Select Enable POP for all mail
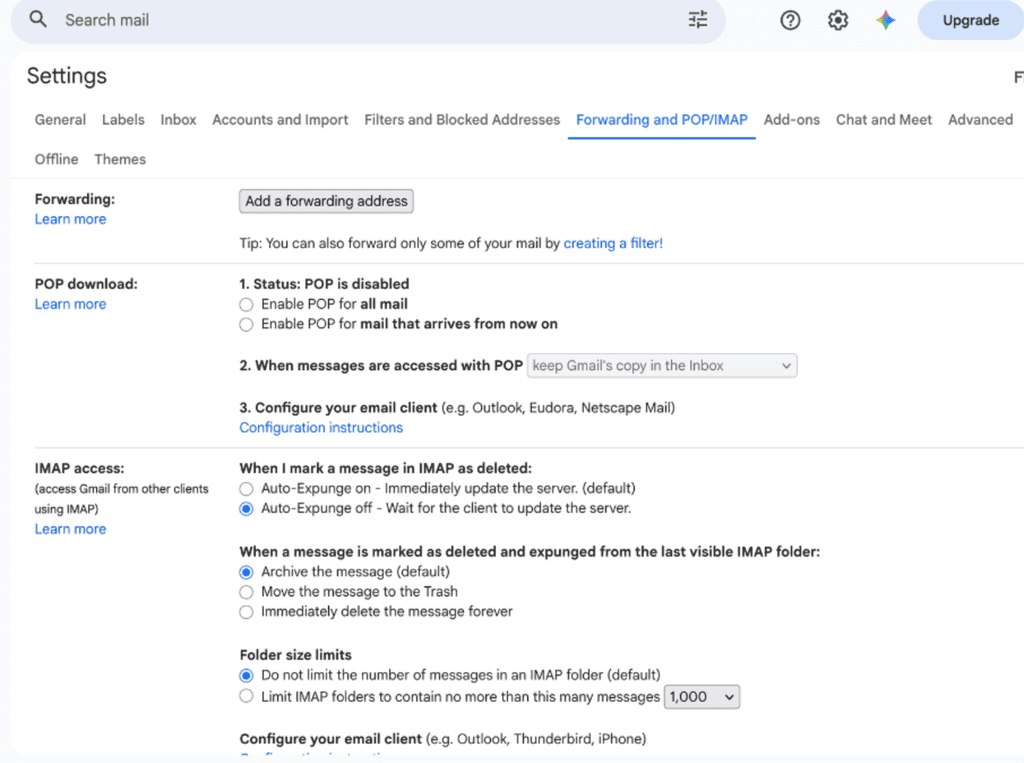 (x=246, y=304)
